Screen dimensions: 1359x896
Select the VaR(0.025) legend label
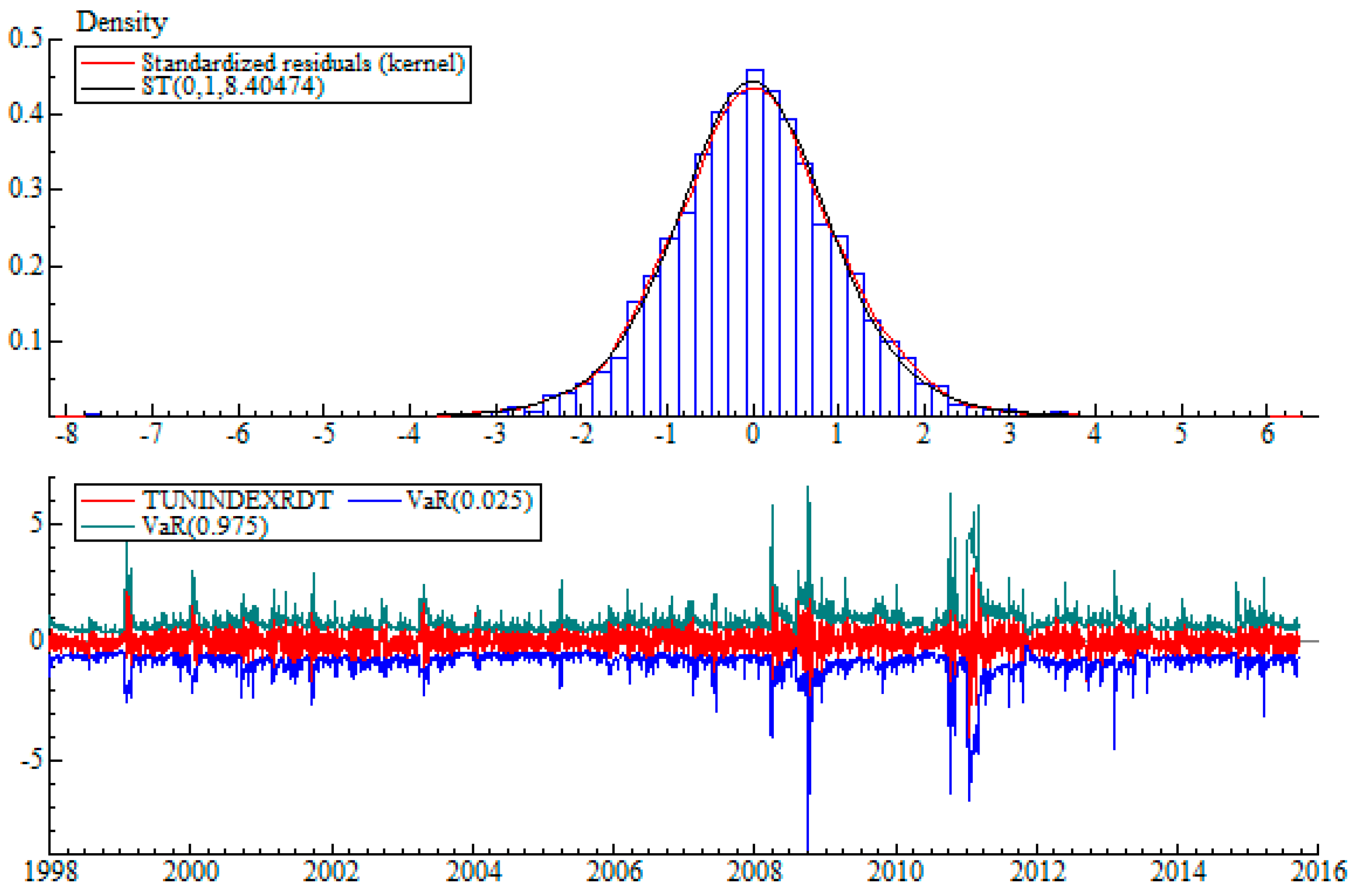[469, 501]
